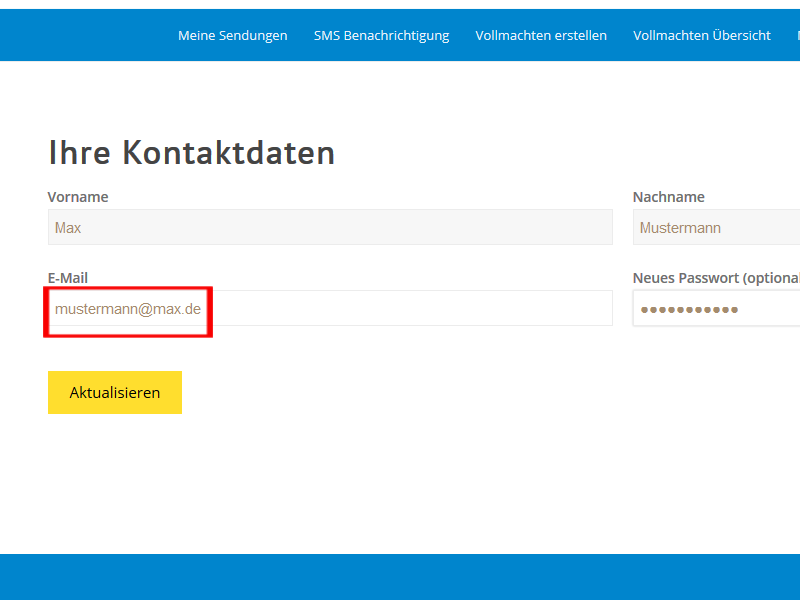This screenshot has width=800, height=600.
Task: Select Vollmachten erstellen in navigation
Action: (541, 35)
